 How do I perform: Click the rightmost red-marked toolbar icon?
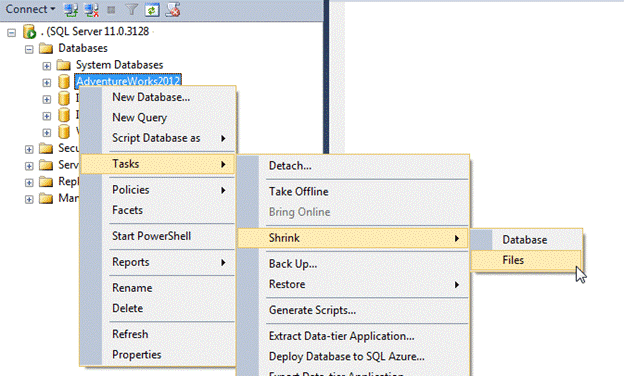(x=173, y=10)
